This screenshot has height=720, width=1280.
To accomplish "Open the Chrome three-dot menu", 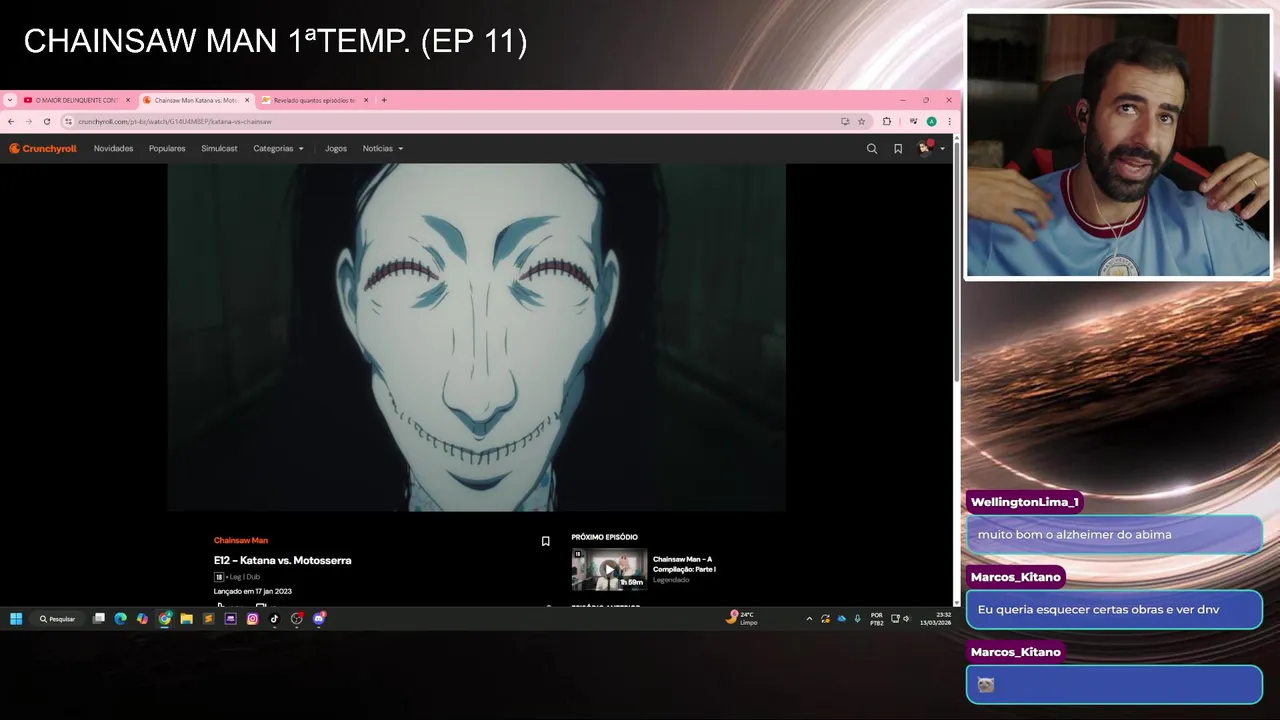I will [949, 121].
